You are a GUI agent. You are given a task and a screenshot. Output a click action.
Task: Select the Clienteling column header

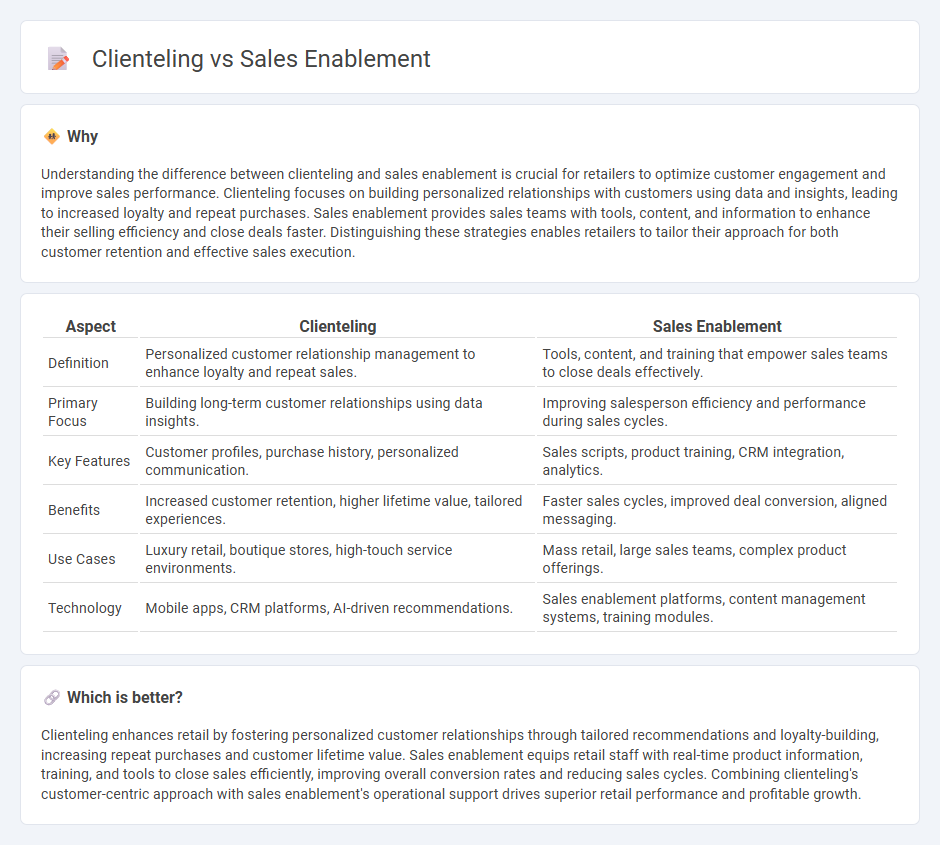338,326
